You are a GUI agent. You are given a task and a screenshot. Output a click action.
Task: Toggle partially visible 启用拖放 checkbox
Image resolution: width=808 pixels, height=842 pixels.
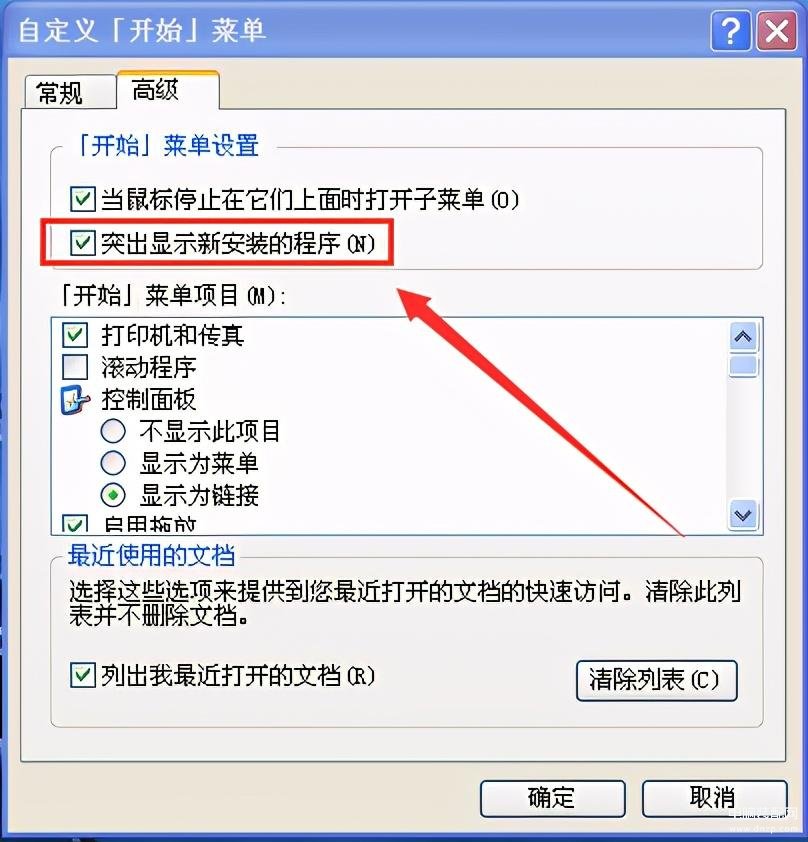pos(75,525)
